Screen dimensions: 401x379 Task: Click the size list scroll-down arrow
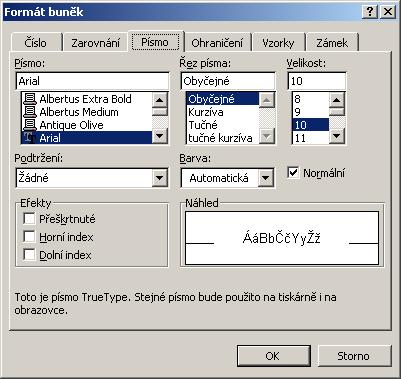(337, 136)
